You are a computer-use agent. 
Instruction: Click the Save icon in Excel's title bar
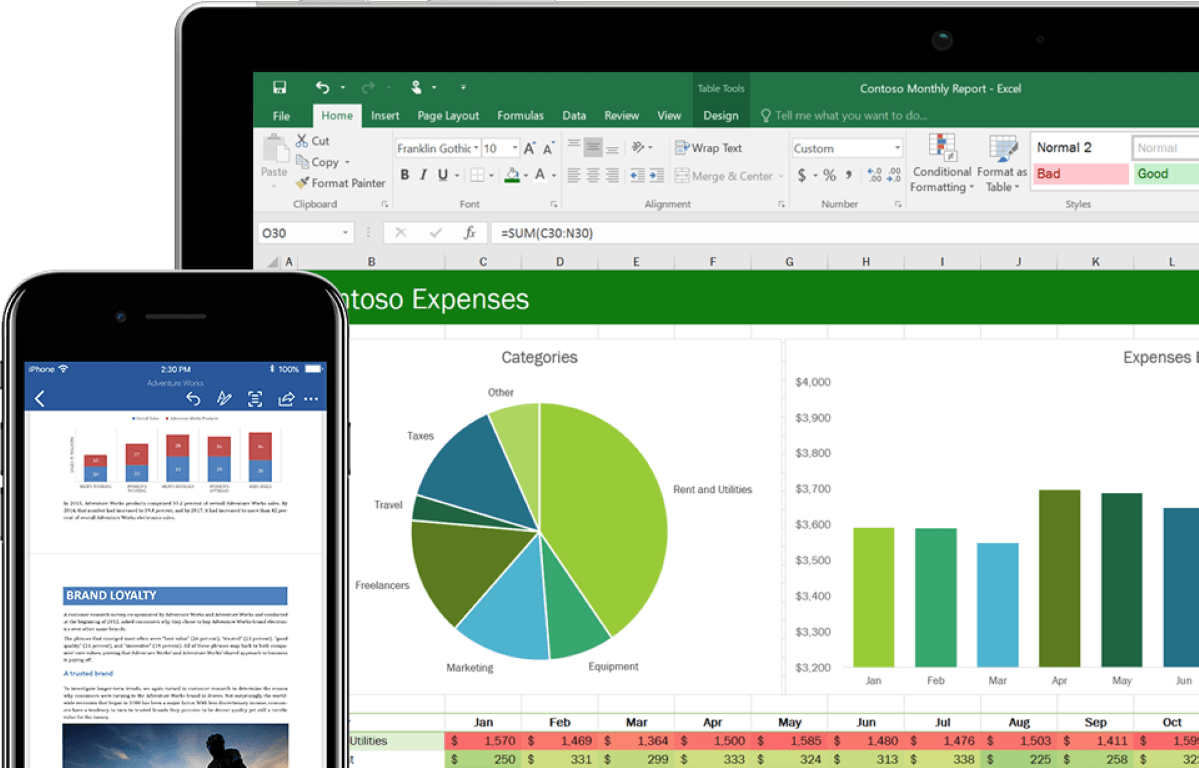280,88
